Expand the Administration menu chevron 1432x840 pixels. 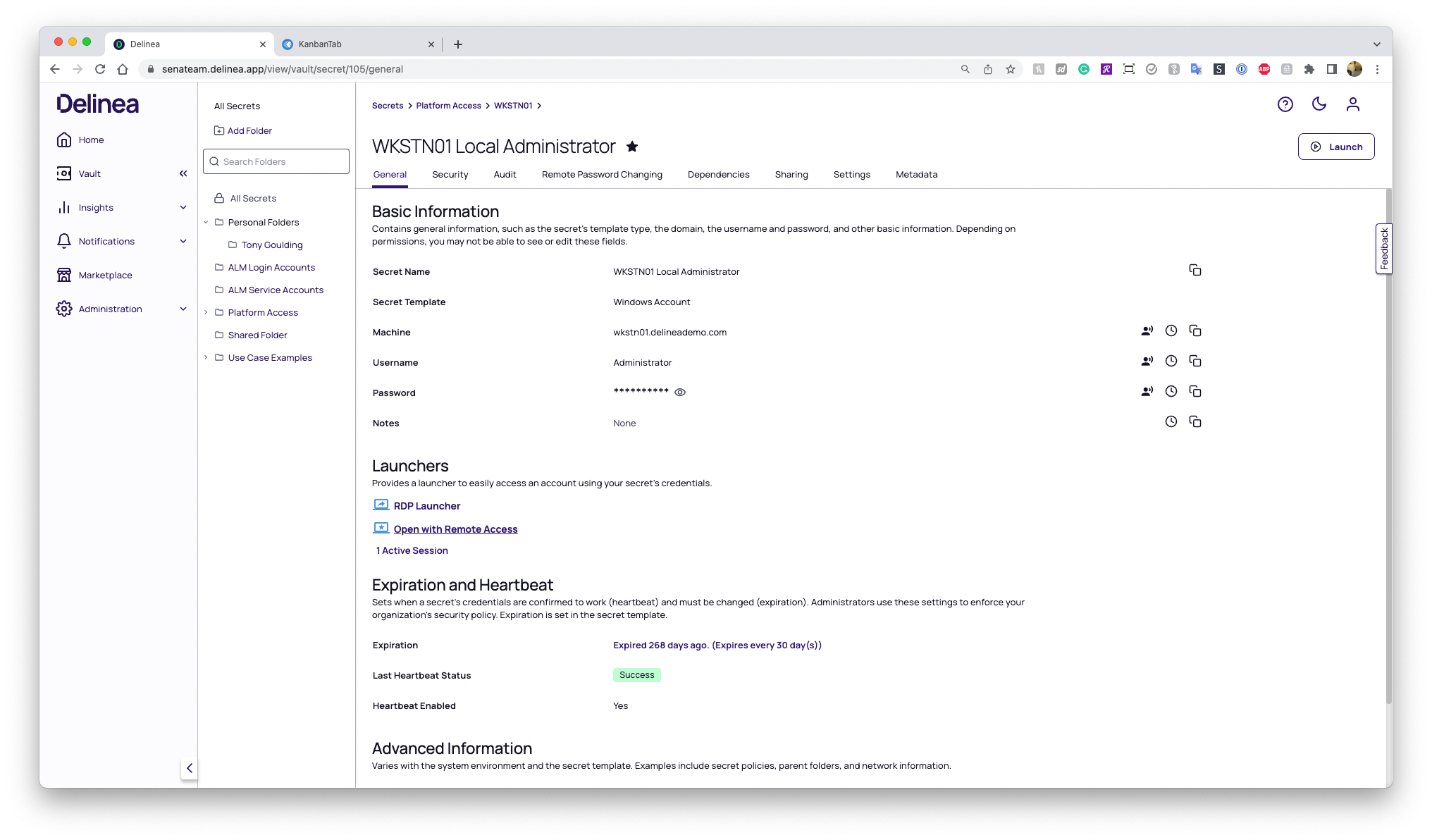(x=183, y=309)
